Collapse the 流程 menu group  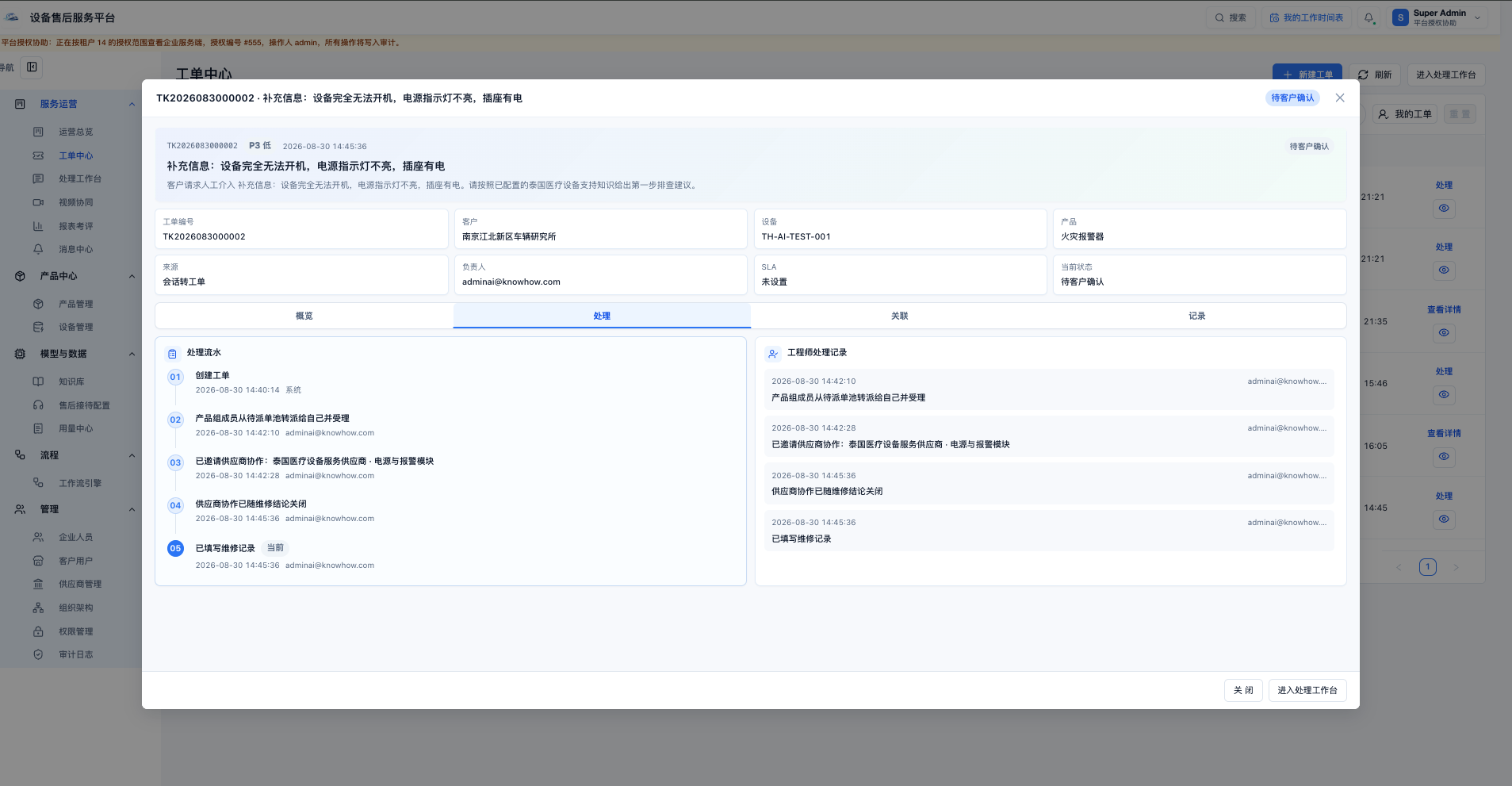(x=132, y=455)
